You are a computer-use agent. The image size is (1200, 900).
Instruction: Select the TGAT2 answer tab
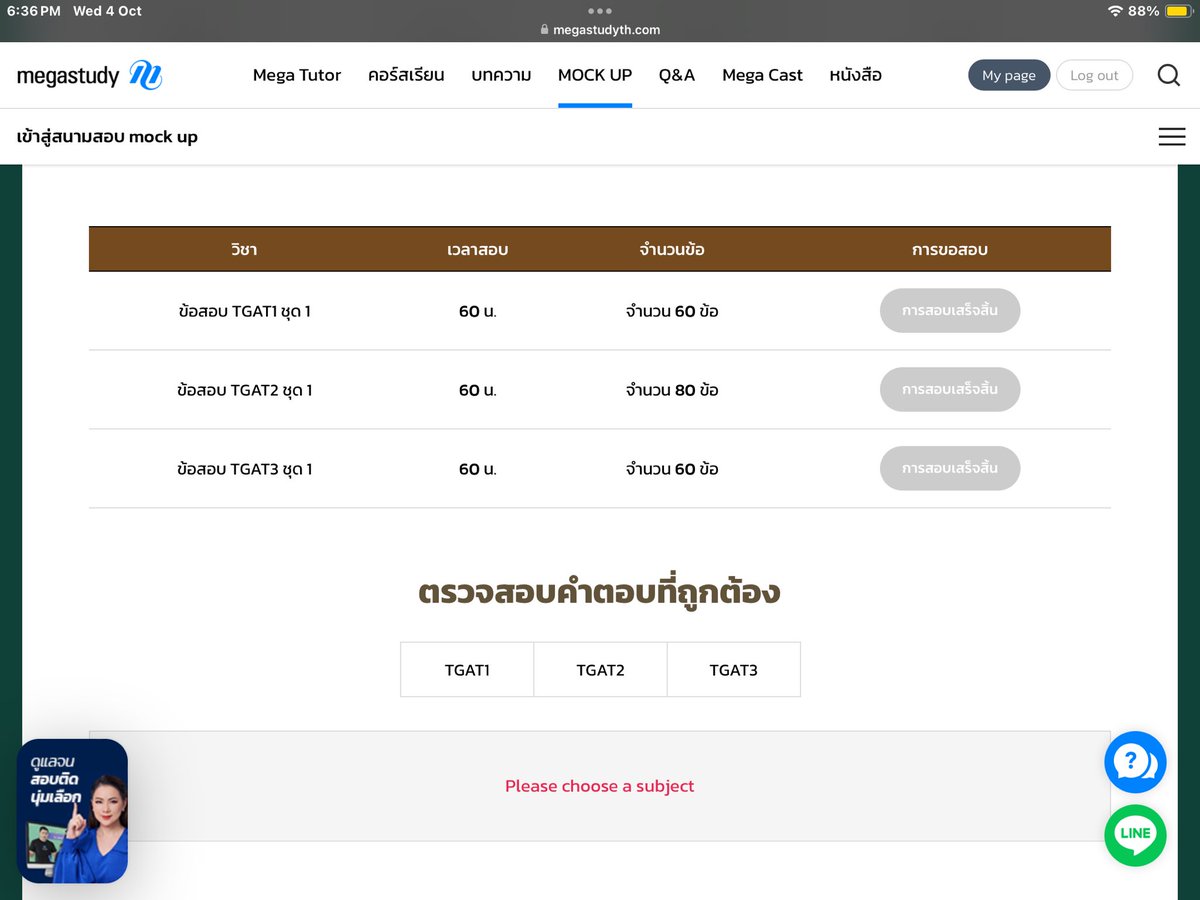pyautogui.click(x=600, y=670)
